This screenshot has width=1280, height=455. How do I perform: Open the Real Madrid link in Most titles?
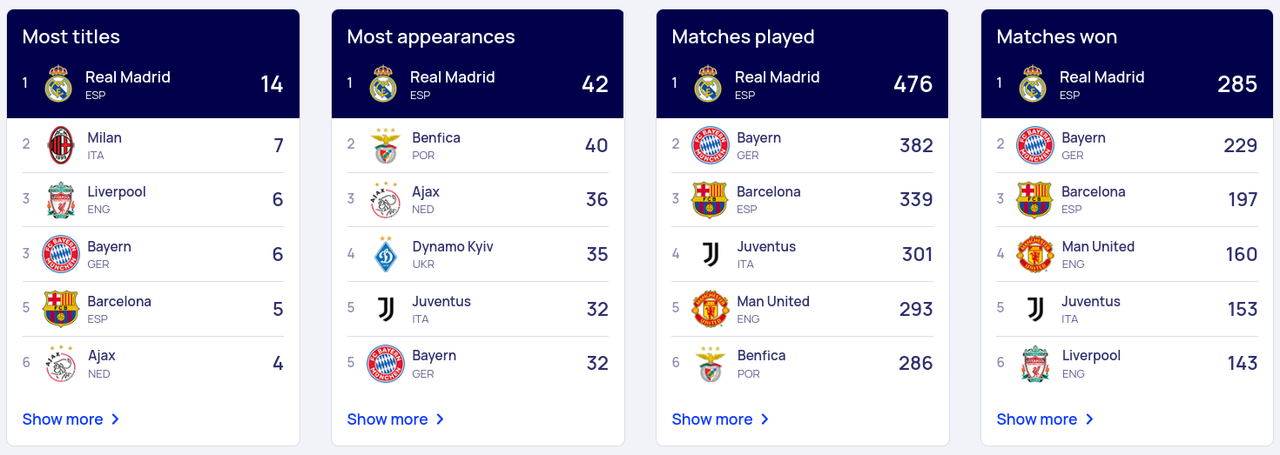(x=128, y=77)
